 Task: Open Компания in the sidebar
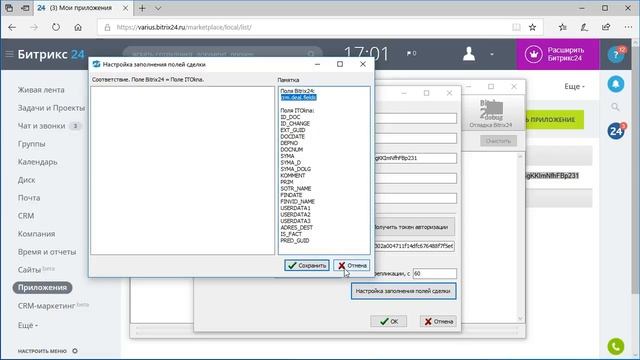click(x=36, y=233)
